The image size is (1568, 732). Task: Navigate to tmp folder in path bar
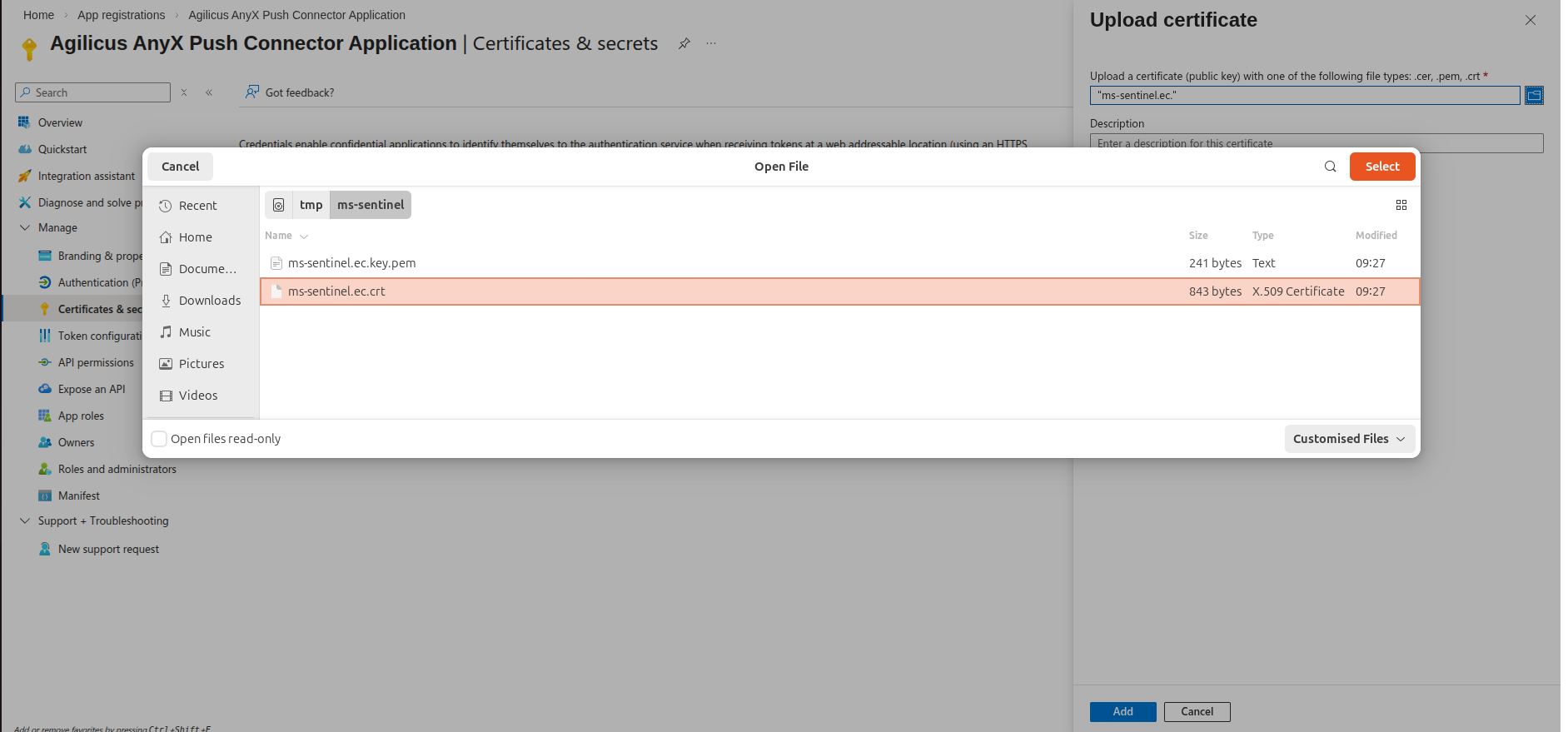pos(311,205)
